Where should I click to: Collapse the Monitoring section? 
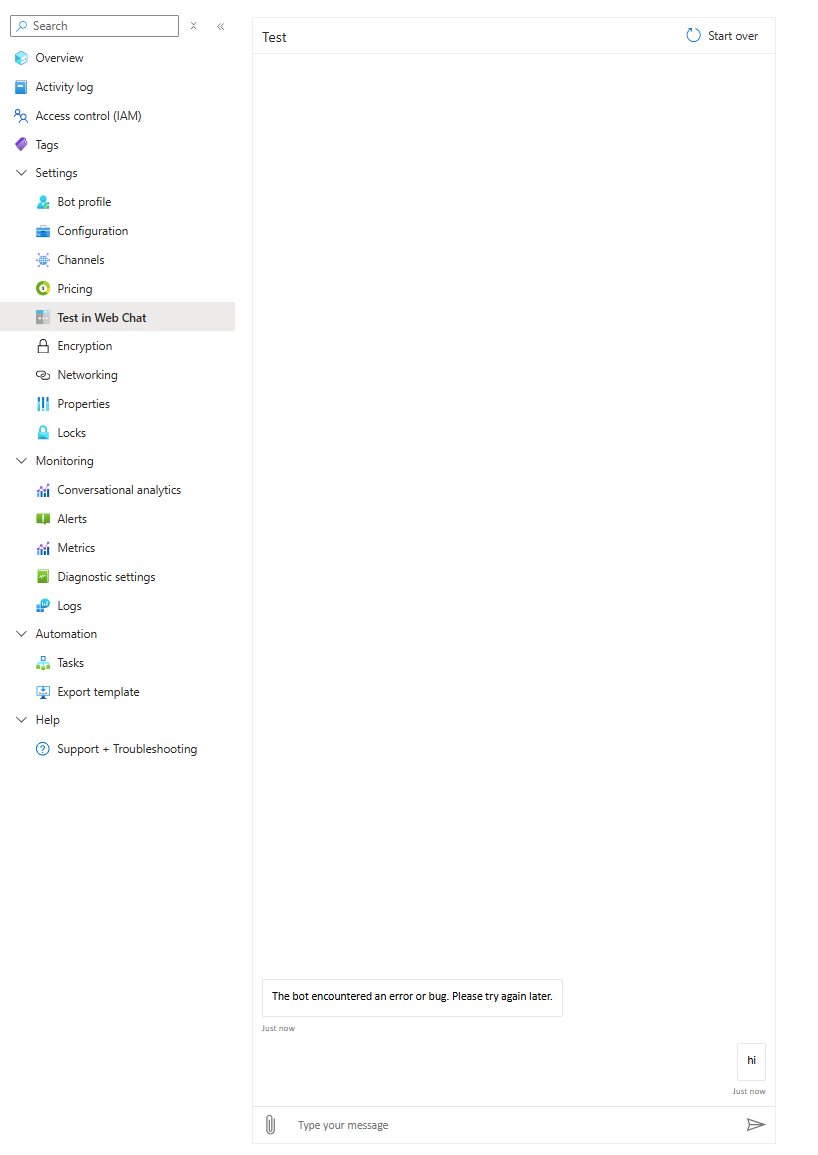point(21,460)
